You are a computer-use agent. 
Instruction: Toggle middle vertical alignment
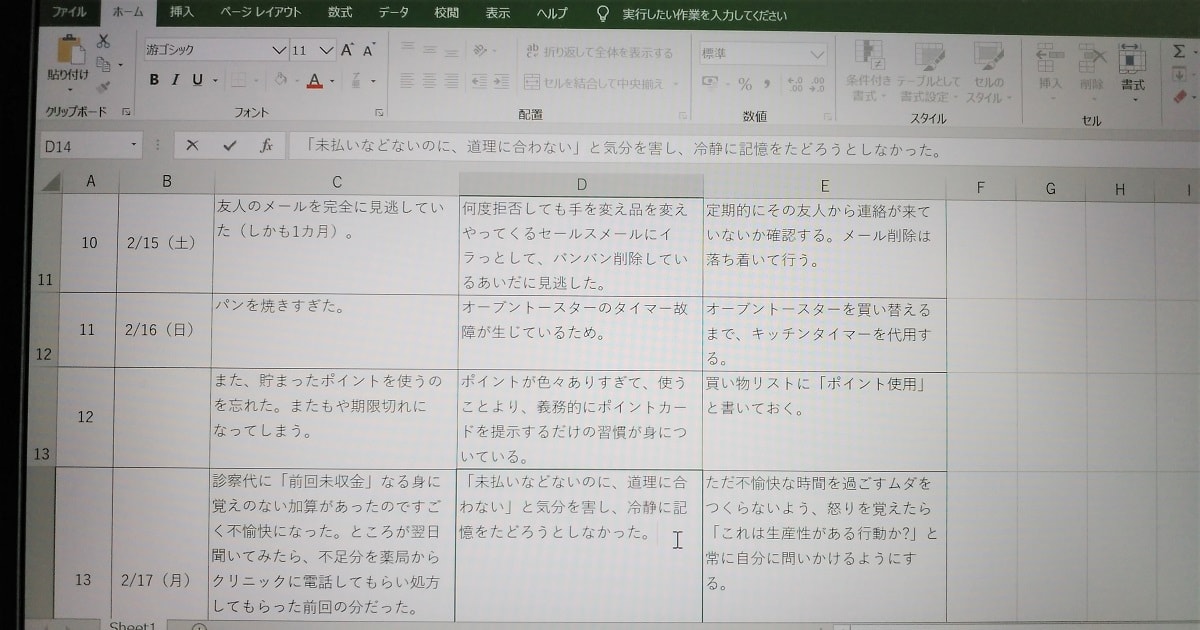click(428, 50)
